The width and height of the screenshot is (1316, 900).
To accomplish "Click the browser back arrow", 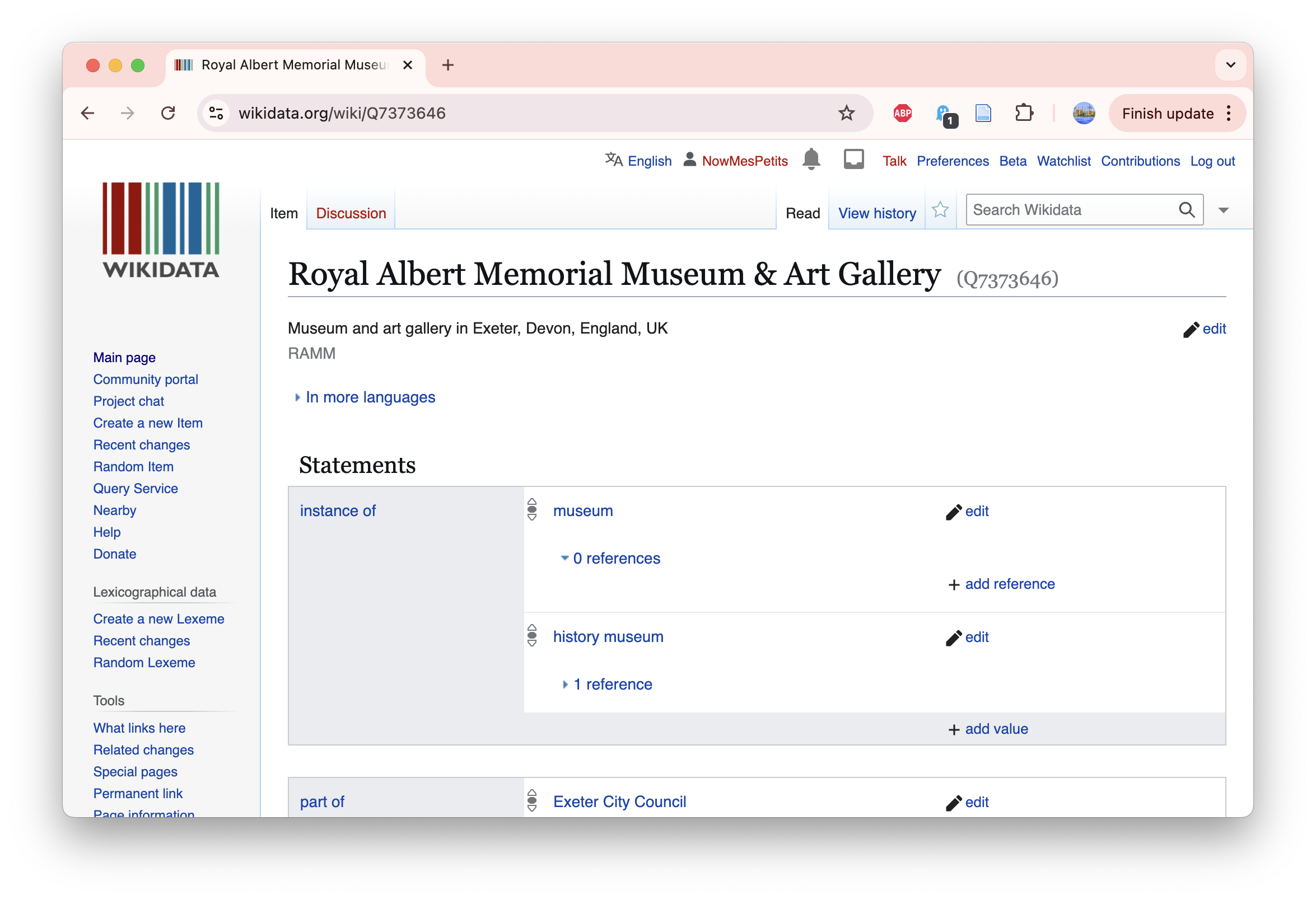I will tap(88, 113).
